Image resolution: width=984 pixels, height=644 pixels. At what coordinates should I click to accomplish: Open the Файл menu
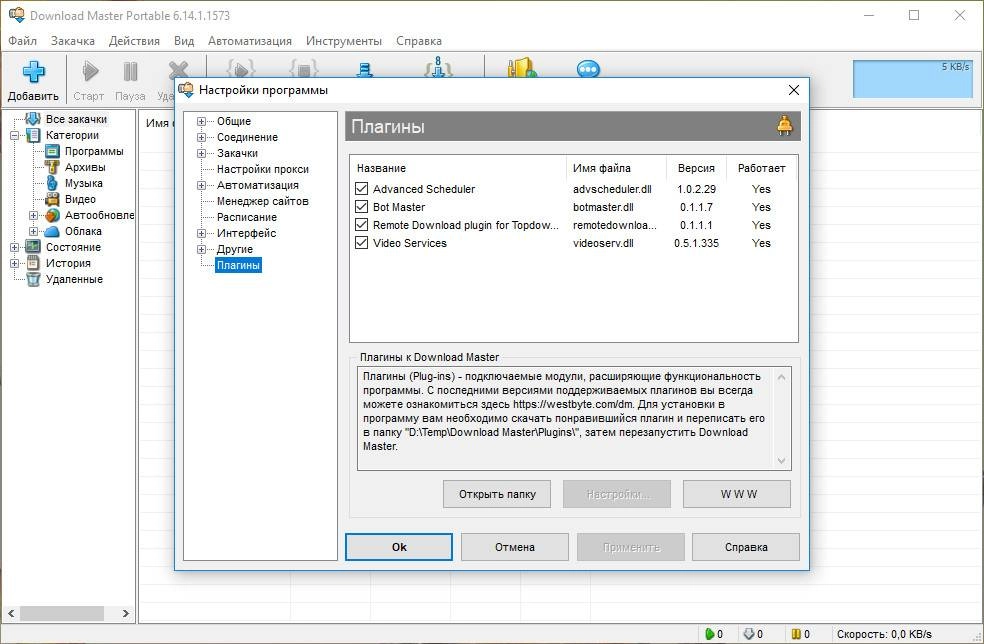(23, 41)
